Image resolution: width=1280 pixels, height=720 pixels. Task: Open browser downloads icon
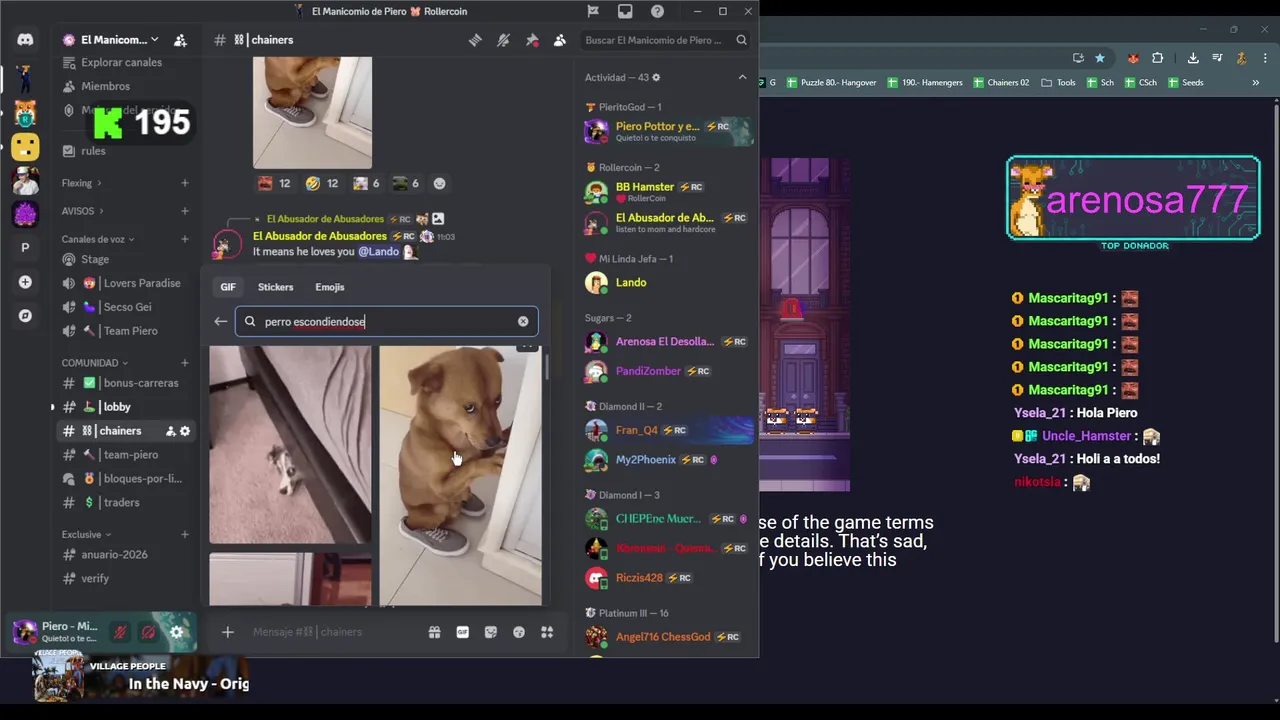(x=1193, y=58)
